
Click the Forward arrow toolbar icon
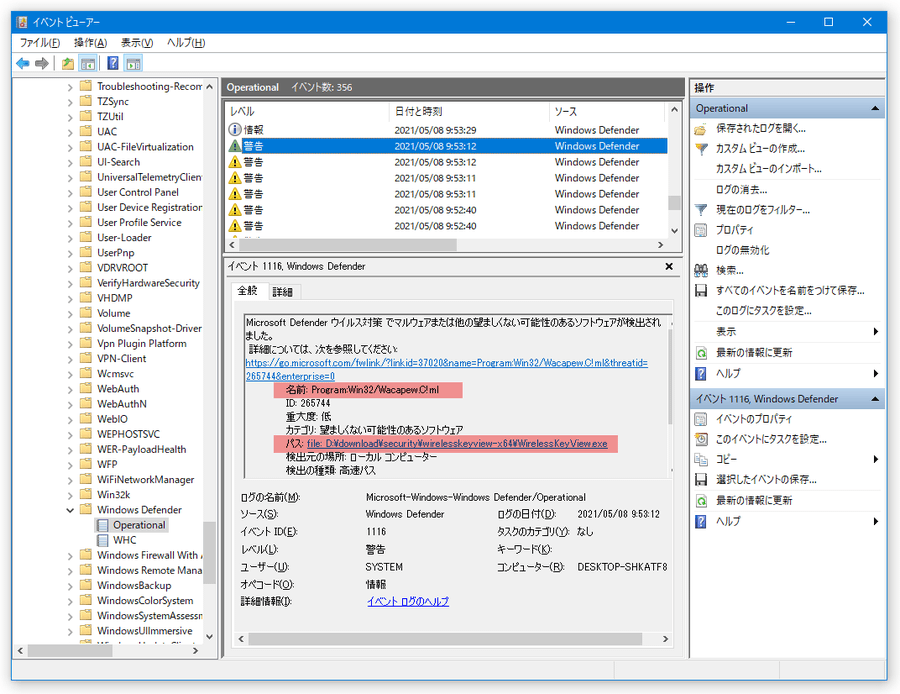click(41, 63)
